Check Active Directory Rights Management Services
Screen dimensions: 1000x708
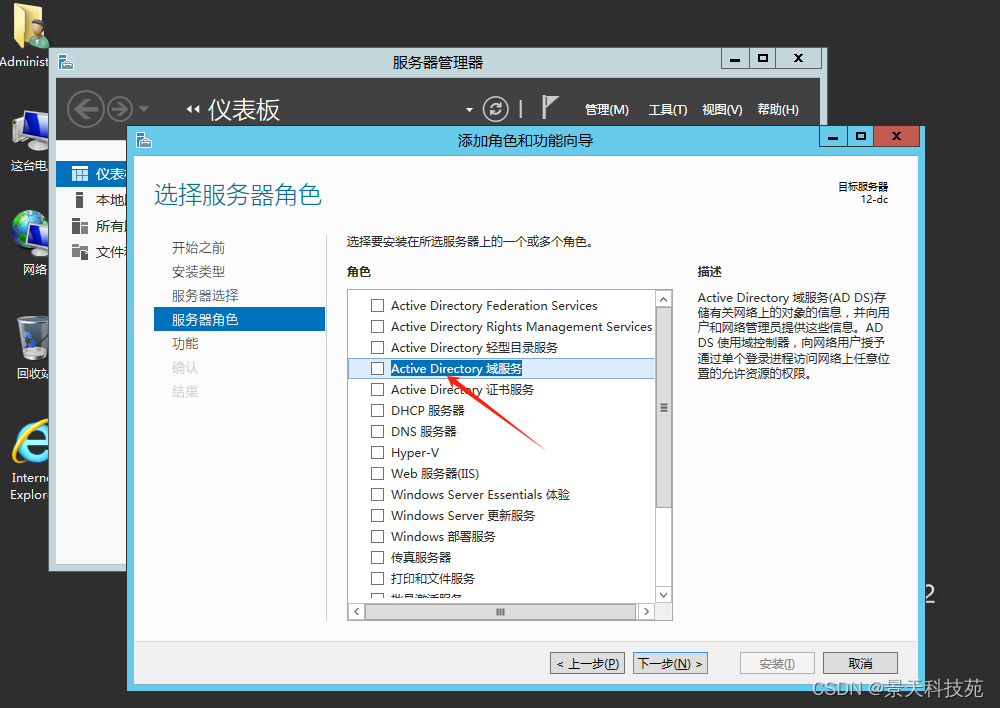378,327
